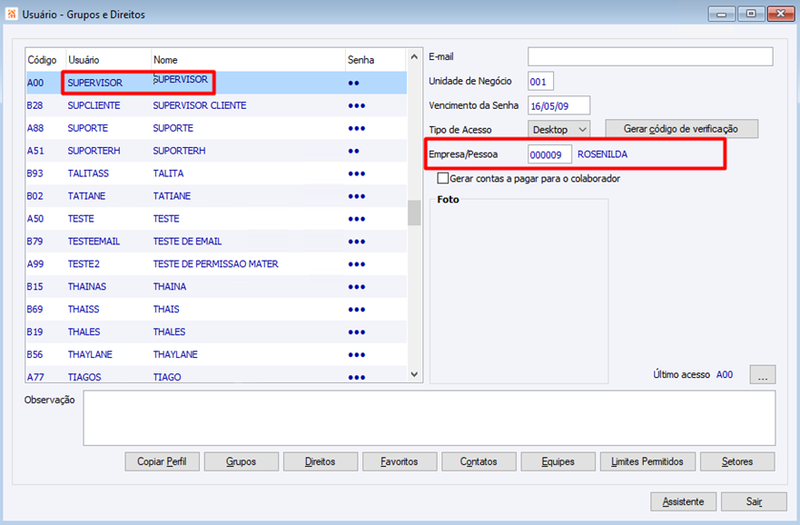Select user SUPORTE with code A88
The width and height of the screenshot is (800, 525).
click(216, 128)
